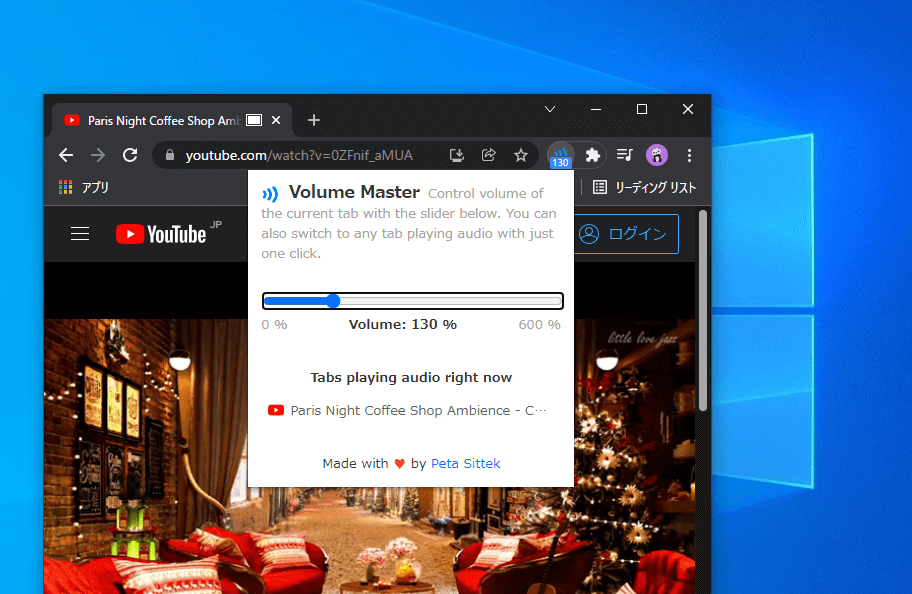Click the ログイン sign-in button
The width and height of the screenshot is (912, 594).
pyautogui.click(x=626, y=234)
